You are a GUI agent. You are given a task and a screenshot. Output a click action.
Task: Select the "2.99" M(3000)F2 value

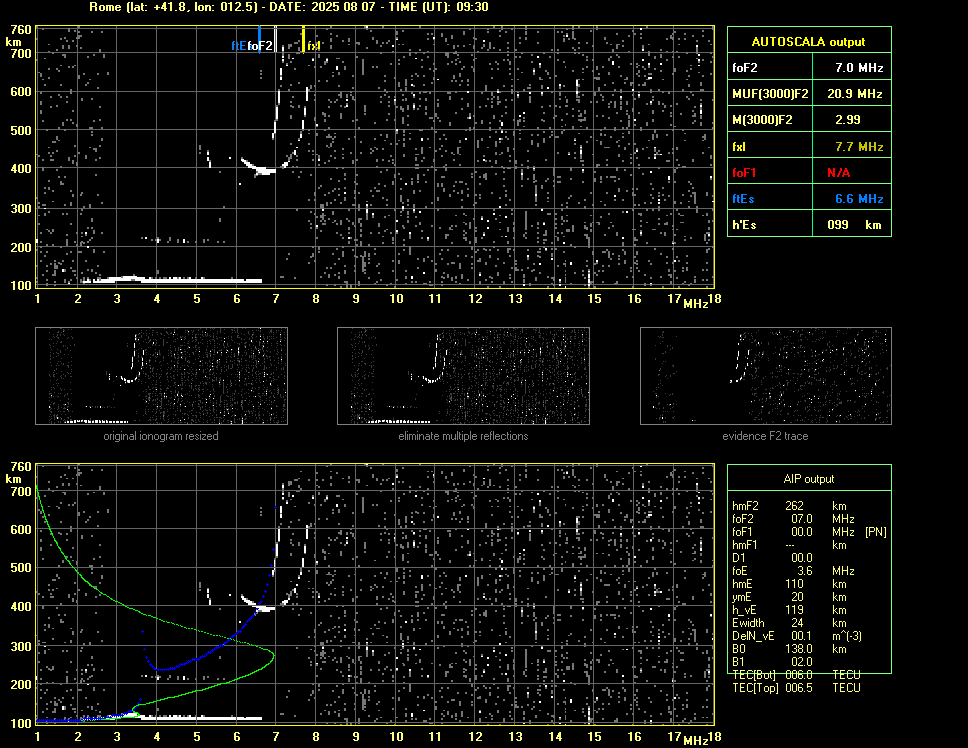coord(848,120)
